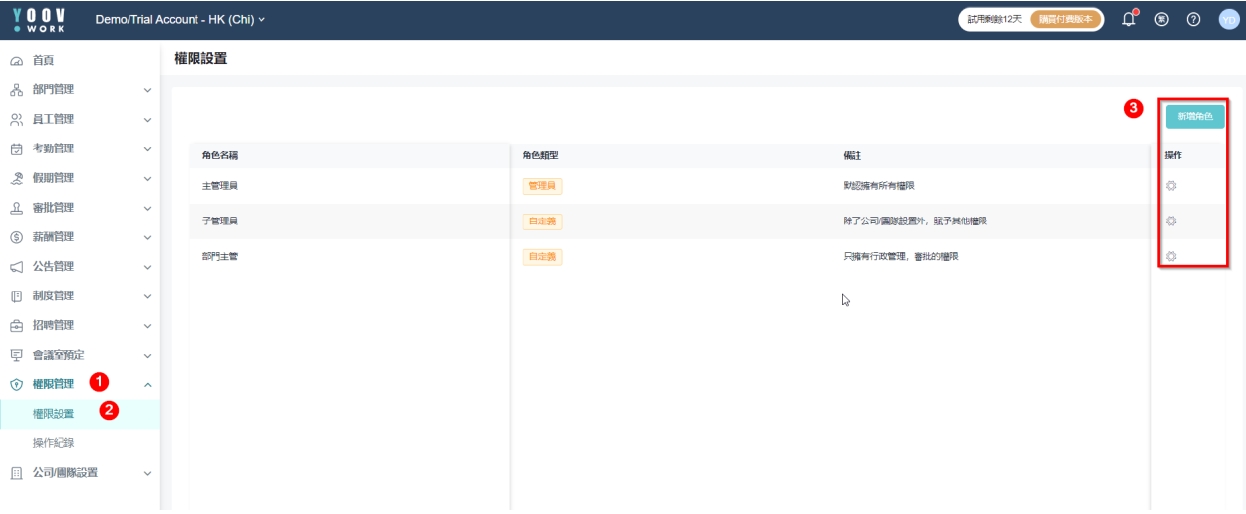1246x514 pixels.
Task: Click the 首頁 home icon in sidebar
Action: tap(16, 61)
